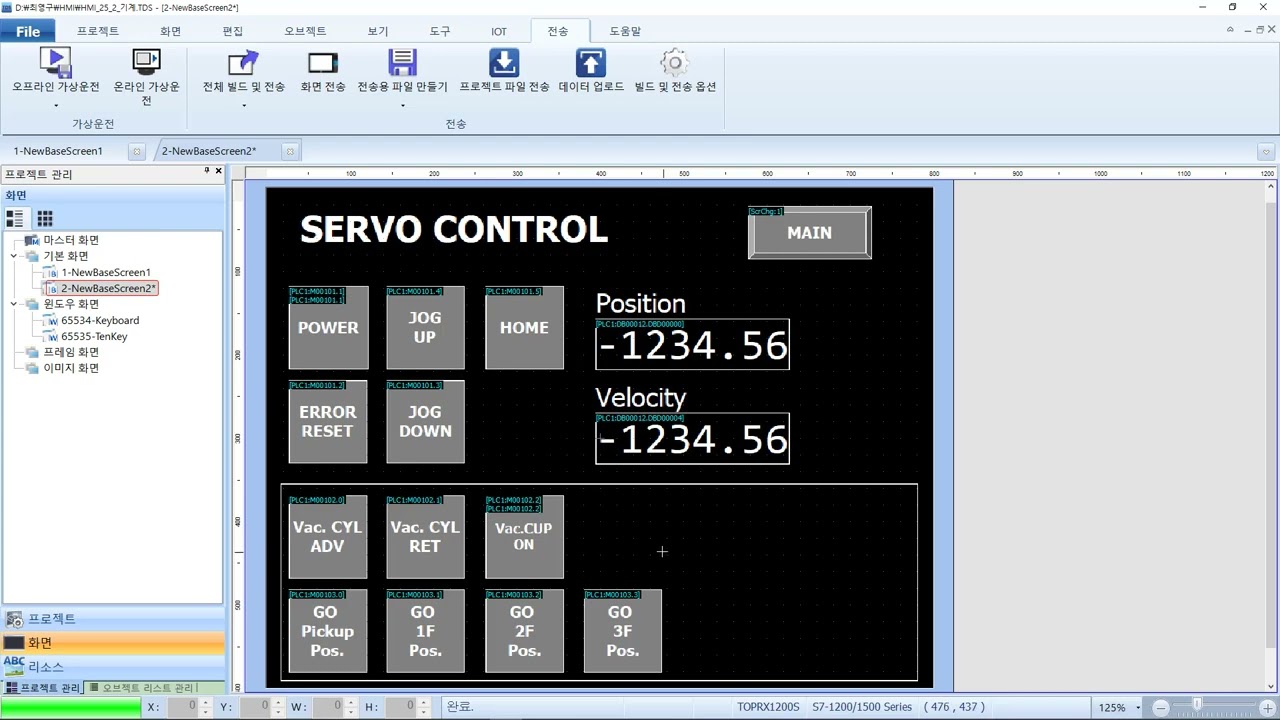
Task: Open the 도구 ribbon tab
Action: (440, 31)
